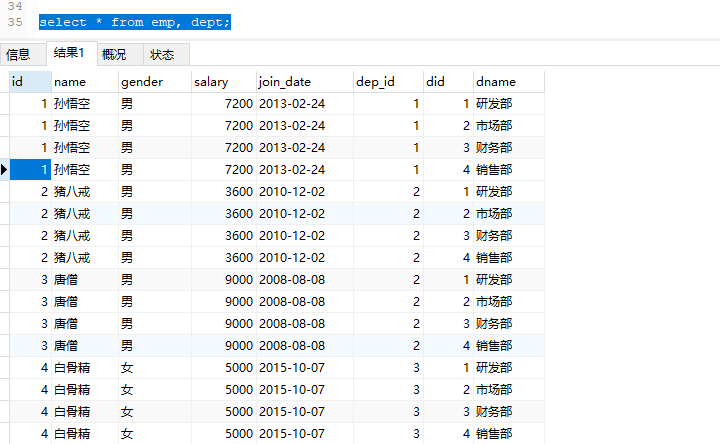This screenshot has width=720, height=444.
Task: Click the first 猪八戒 name cell
Action: [71, 192]
